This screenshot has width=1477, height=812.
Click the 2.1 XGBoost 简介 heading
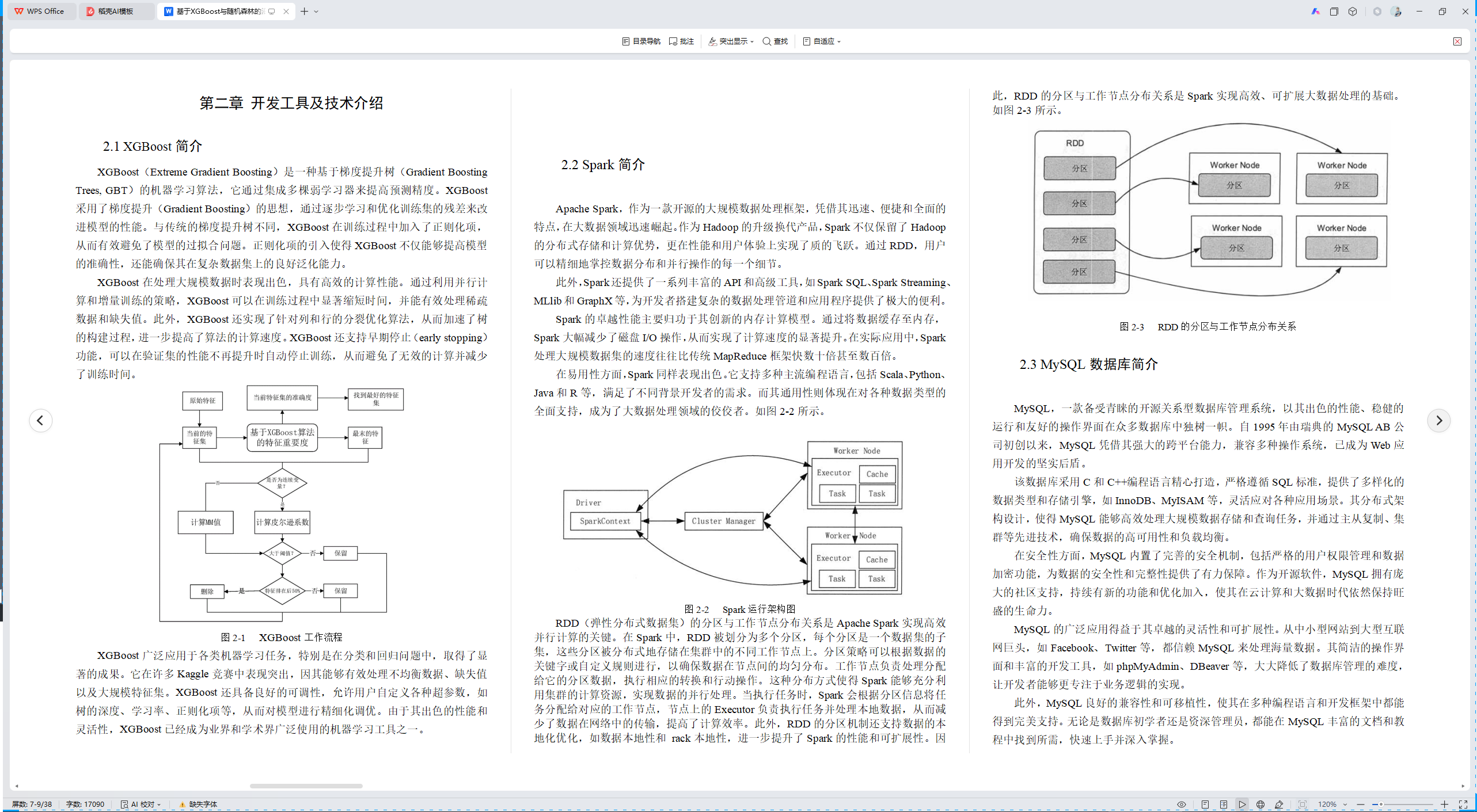pyautogui.click(x=152, y=146)
